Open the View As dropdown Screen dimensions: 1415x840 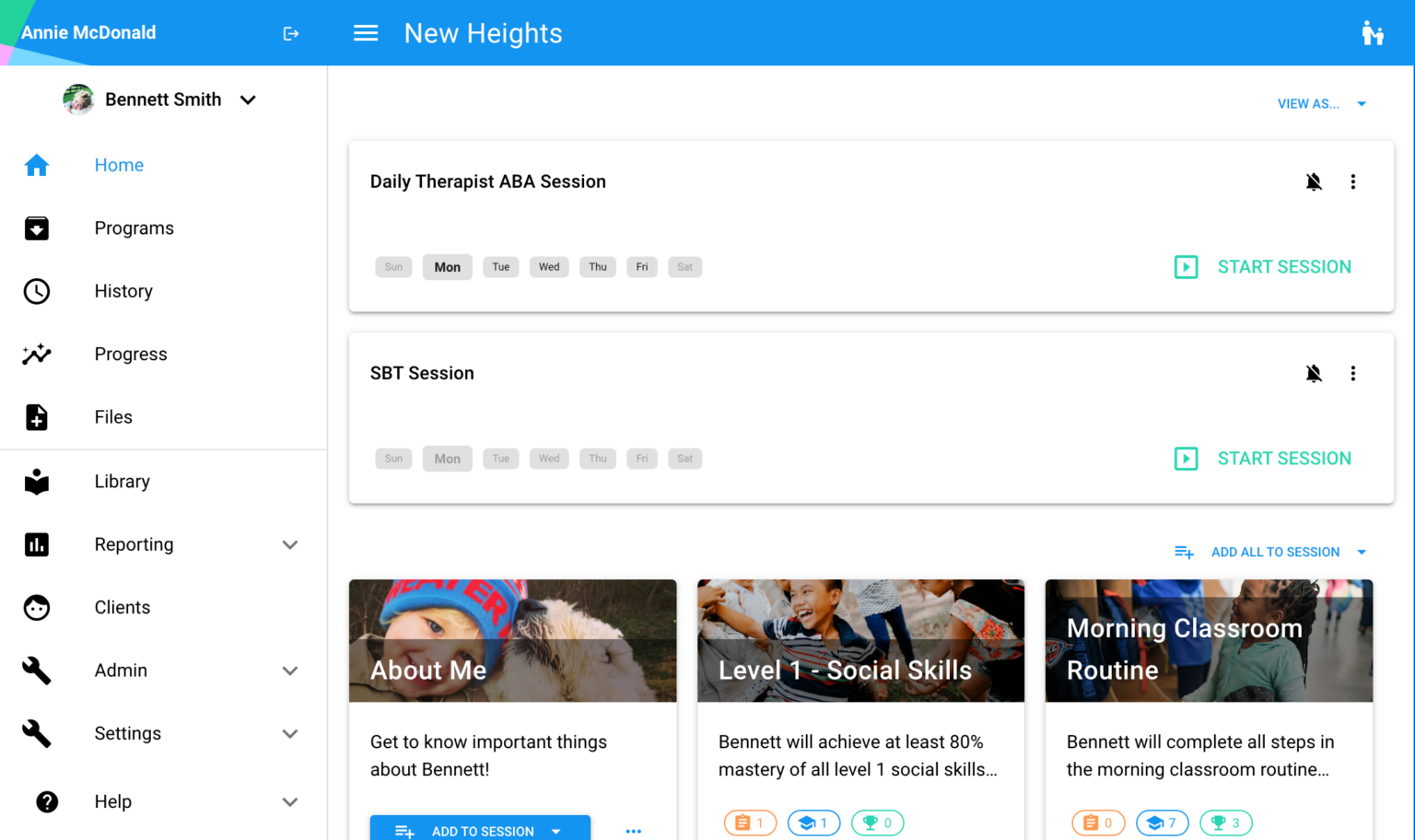click(x=1320, y=104)
